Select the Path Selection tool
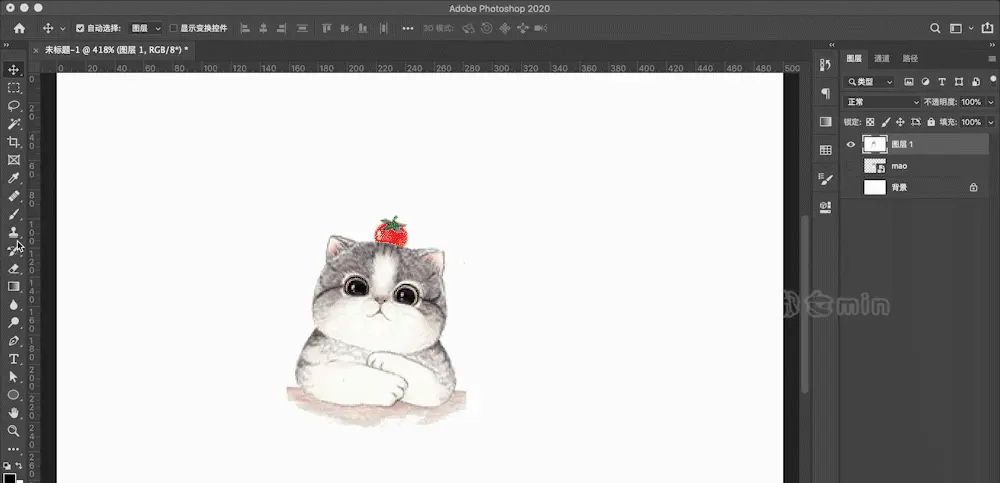The height and width of the screenshot is (483, 1000). point(13,376)
